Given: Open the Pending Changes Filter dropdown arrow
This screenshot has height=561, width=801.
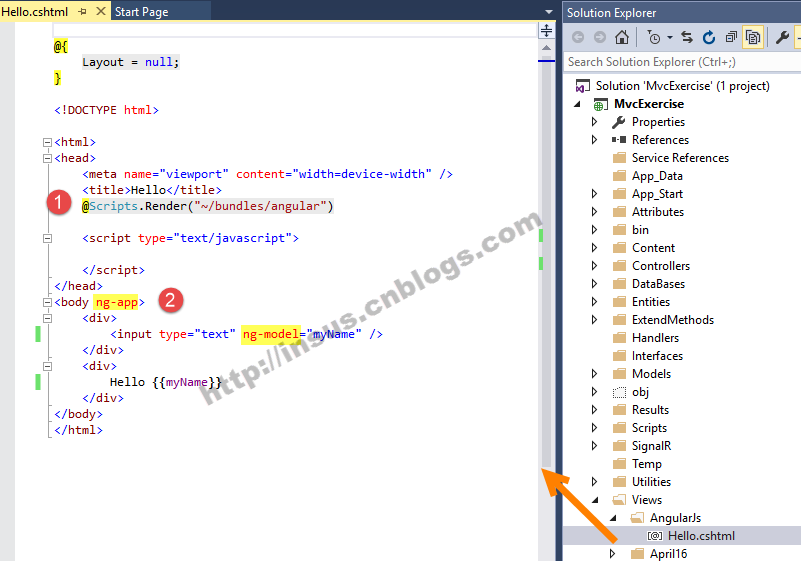Looking at the screenshot, I should click(x=670, y=37).
